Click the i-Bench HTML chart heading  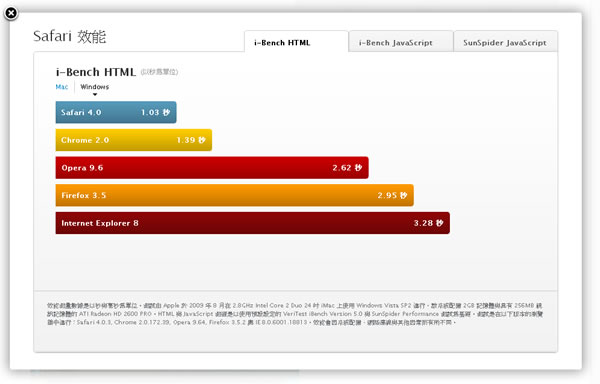click(96, 72)
